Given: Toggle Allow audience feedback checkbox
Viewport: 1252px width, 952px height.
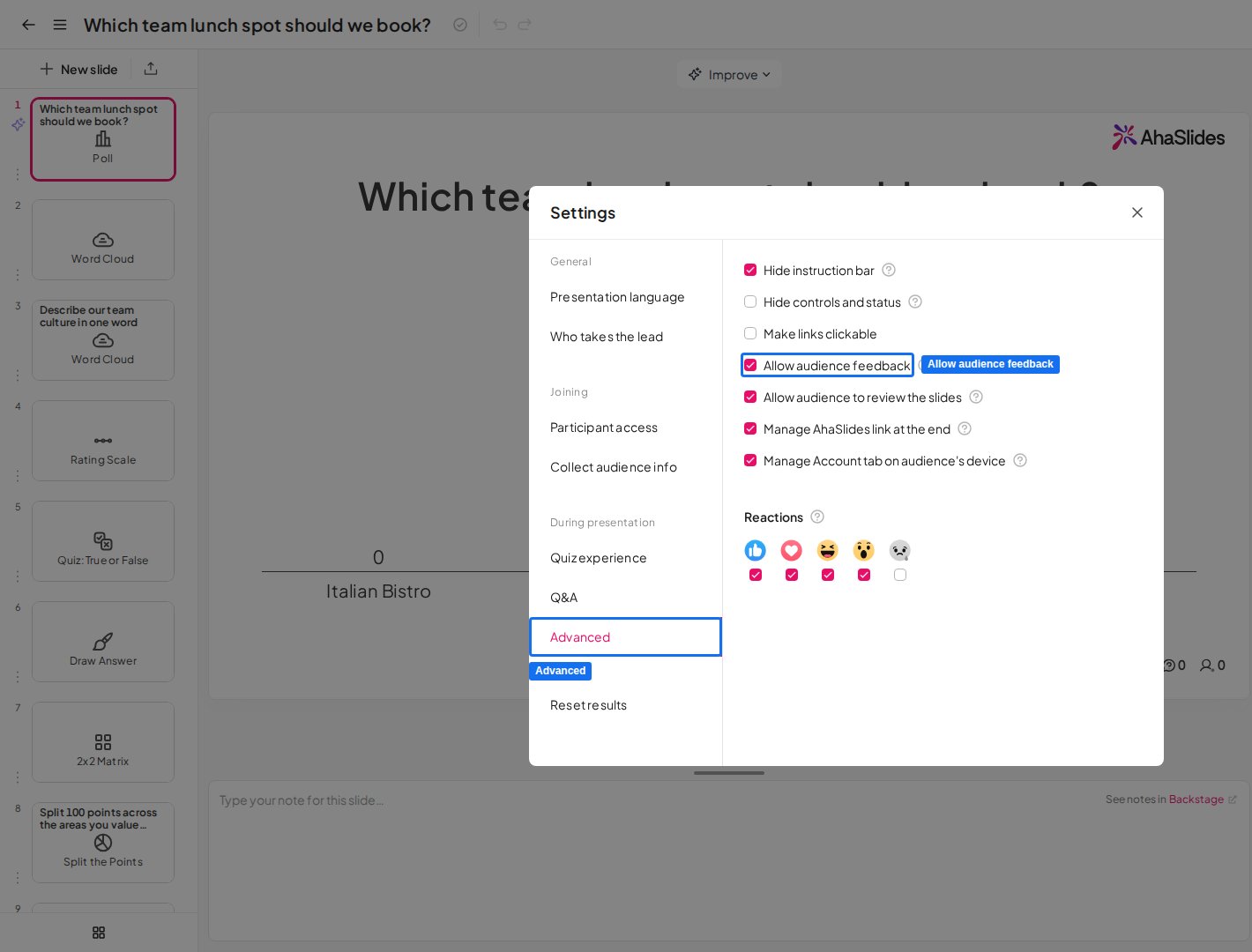Looking at the screenshot, I should [x=750, y=365].
